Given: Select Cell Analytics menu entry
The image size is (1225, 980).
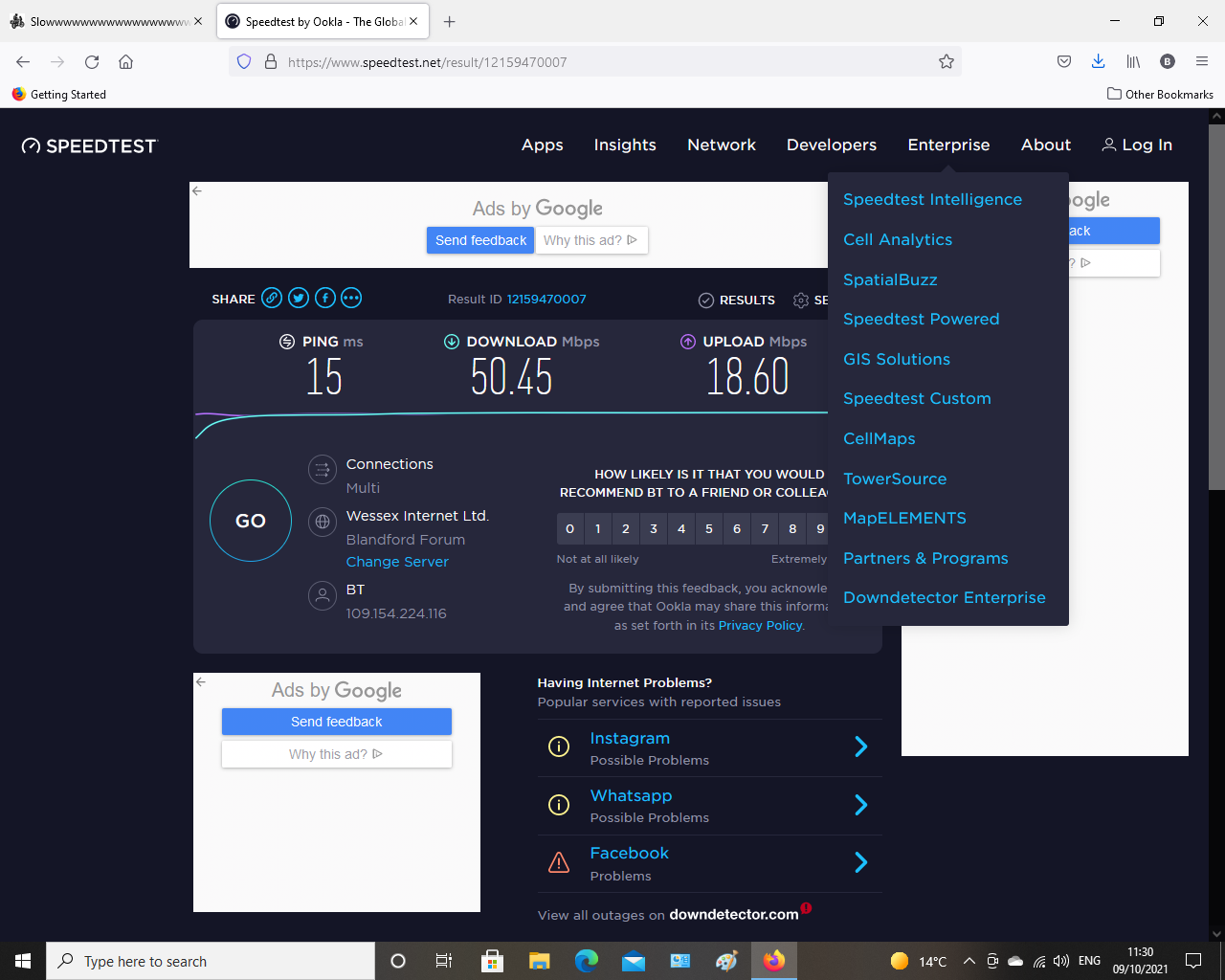Looking at the screenshot, I should point(898,239).
